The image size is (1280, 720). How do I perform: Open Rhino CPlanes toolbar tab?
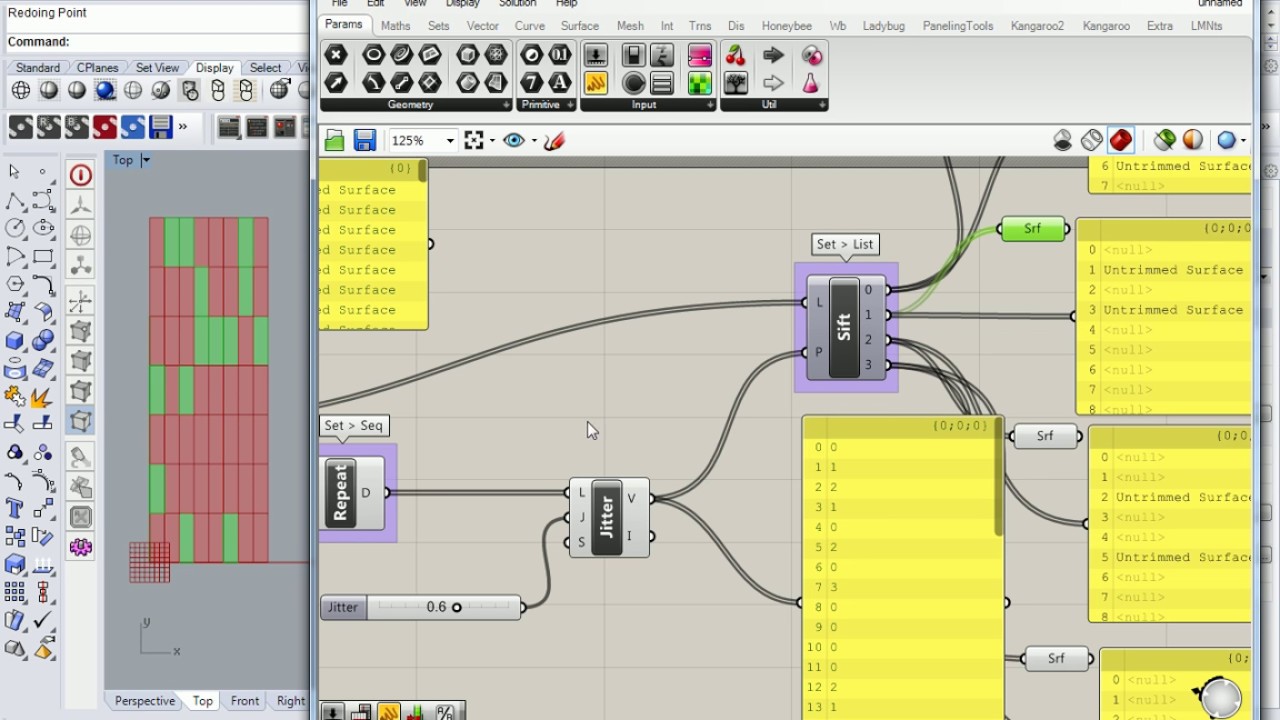click(x=98, y=68)
